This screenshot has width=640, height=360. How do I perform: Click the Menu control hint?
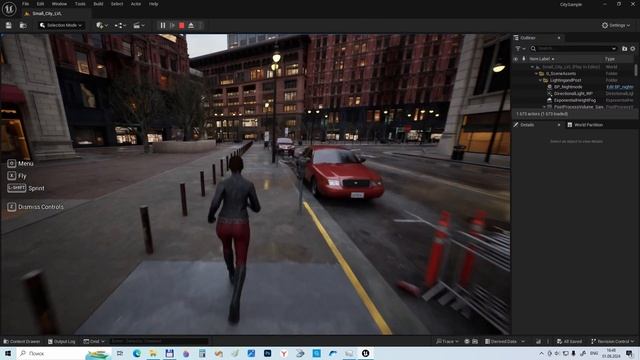coord(20,163)
